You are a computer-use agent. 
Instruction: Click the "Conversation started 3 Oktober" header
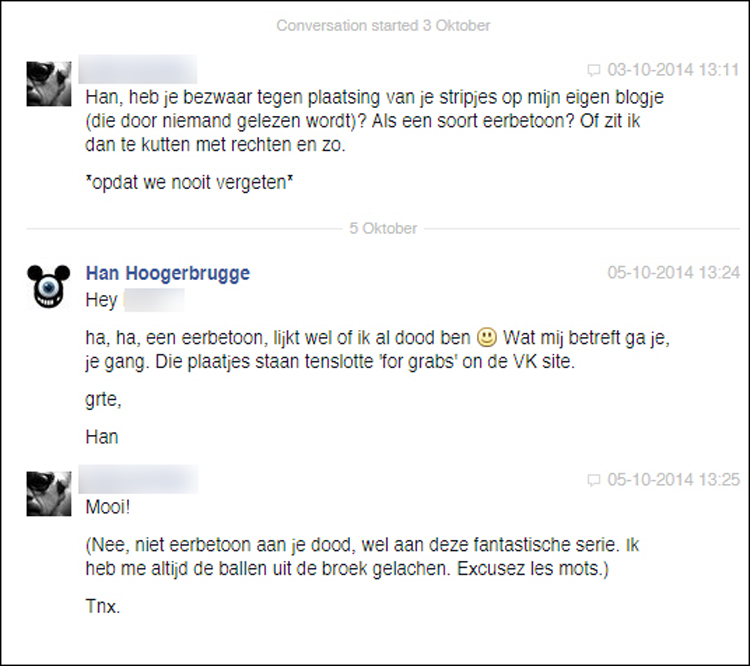pos(383,25)
